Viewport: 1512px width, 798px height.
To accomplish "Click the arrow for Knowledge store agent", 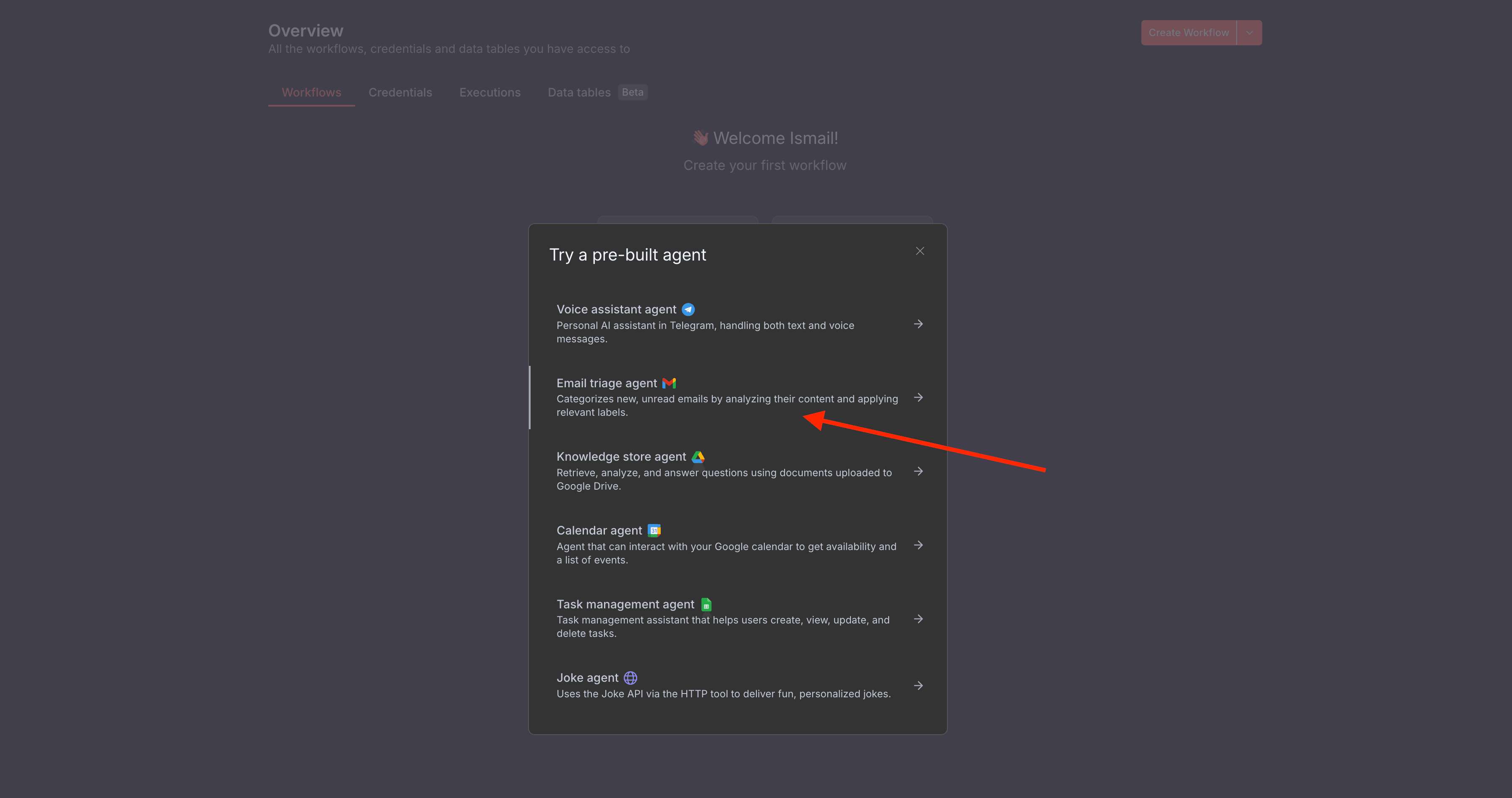I will 918,471.
